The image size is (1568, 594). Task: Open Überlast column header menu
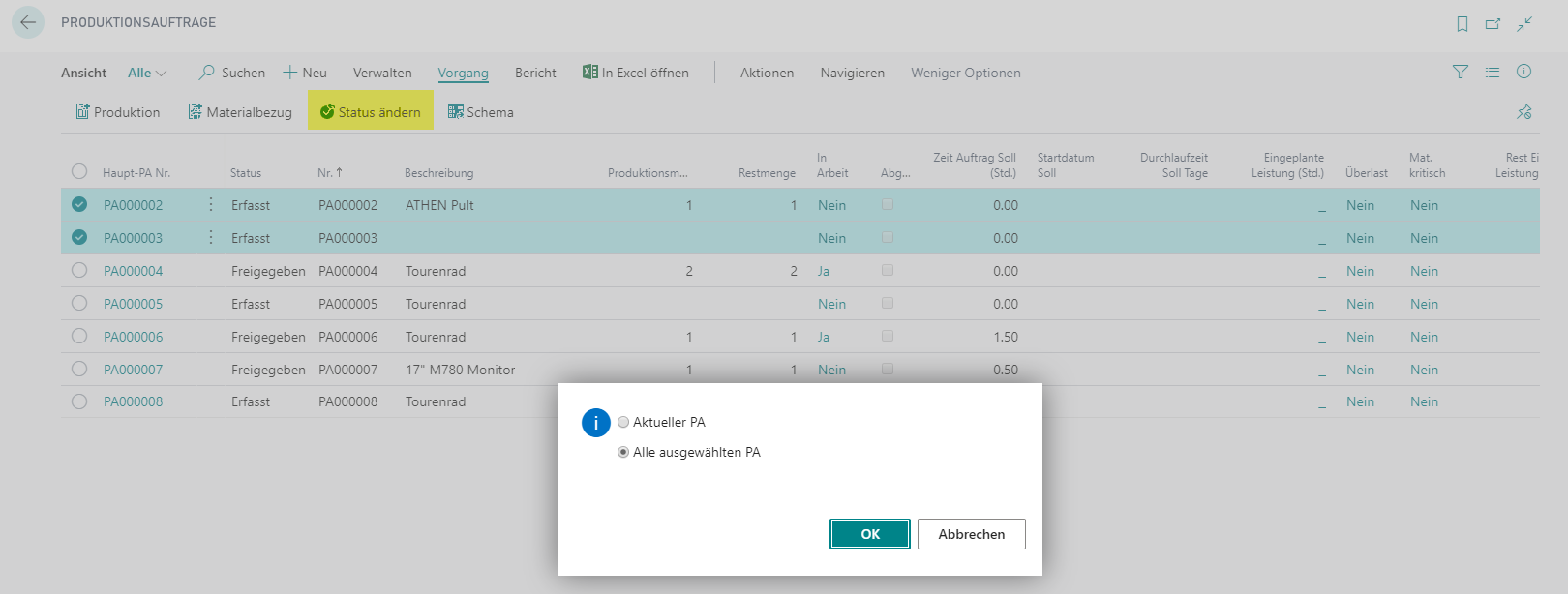[1367, 173]
